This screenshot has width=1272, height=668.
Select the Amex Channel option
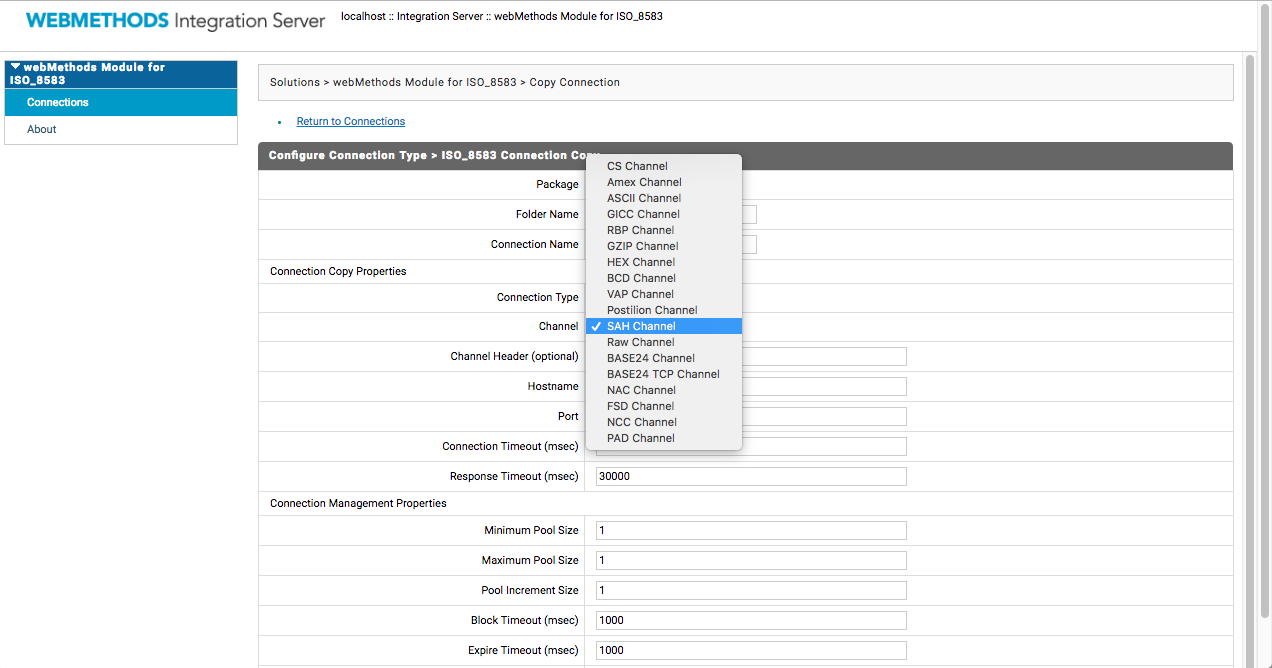(664, 182)
